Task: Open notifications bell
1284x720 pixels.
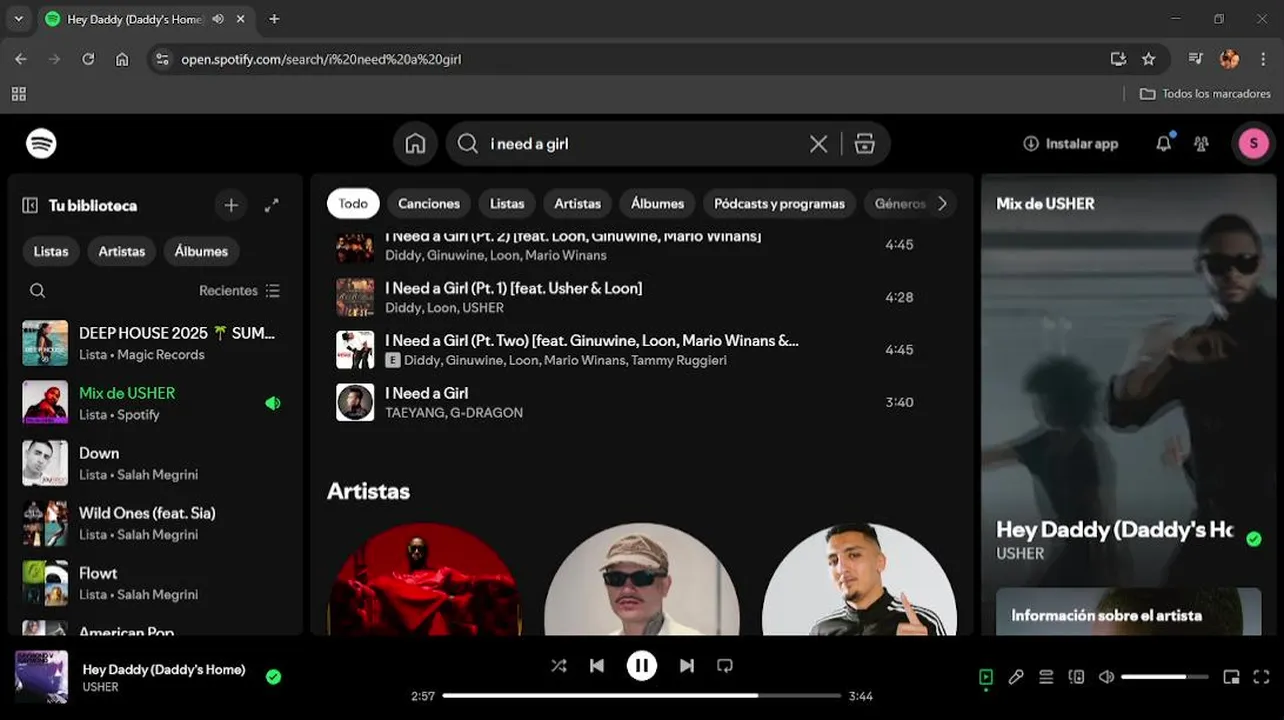Action: 1163,144
